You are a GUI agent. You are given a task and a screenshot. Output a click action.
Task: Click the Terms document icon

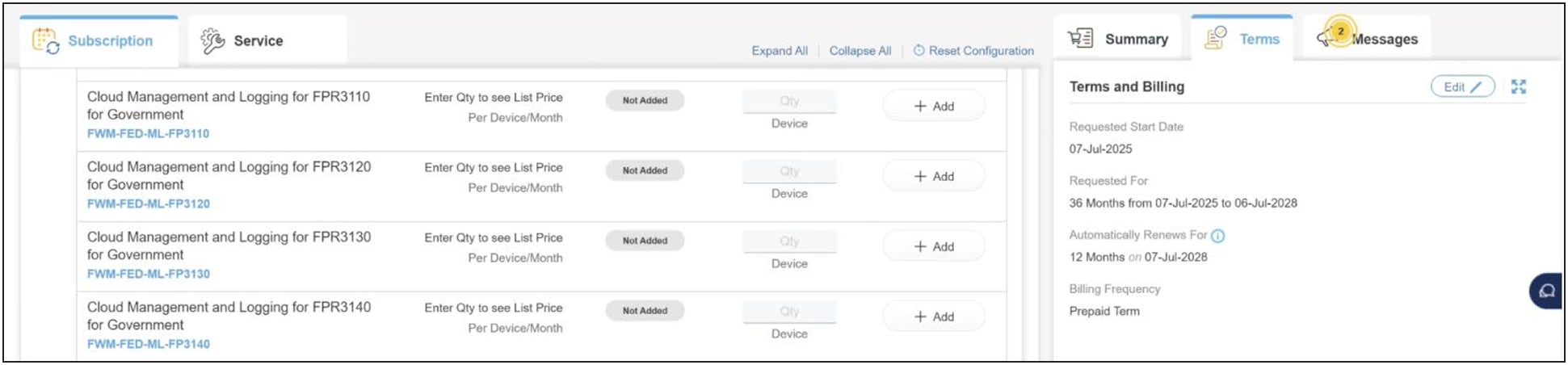1215,38
